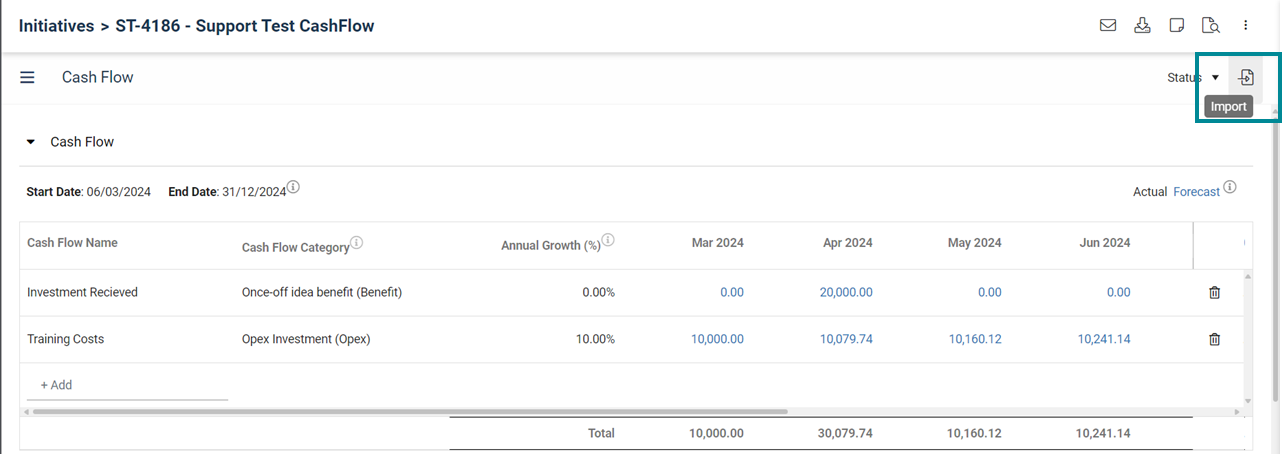Click info icon beside End Date
The height and width of the screenshot is (454, 1282).
(293, 187)
